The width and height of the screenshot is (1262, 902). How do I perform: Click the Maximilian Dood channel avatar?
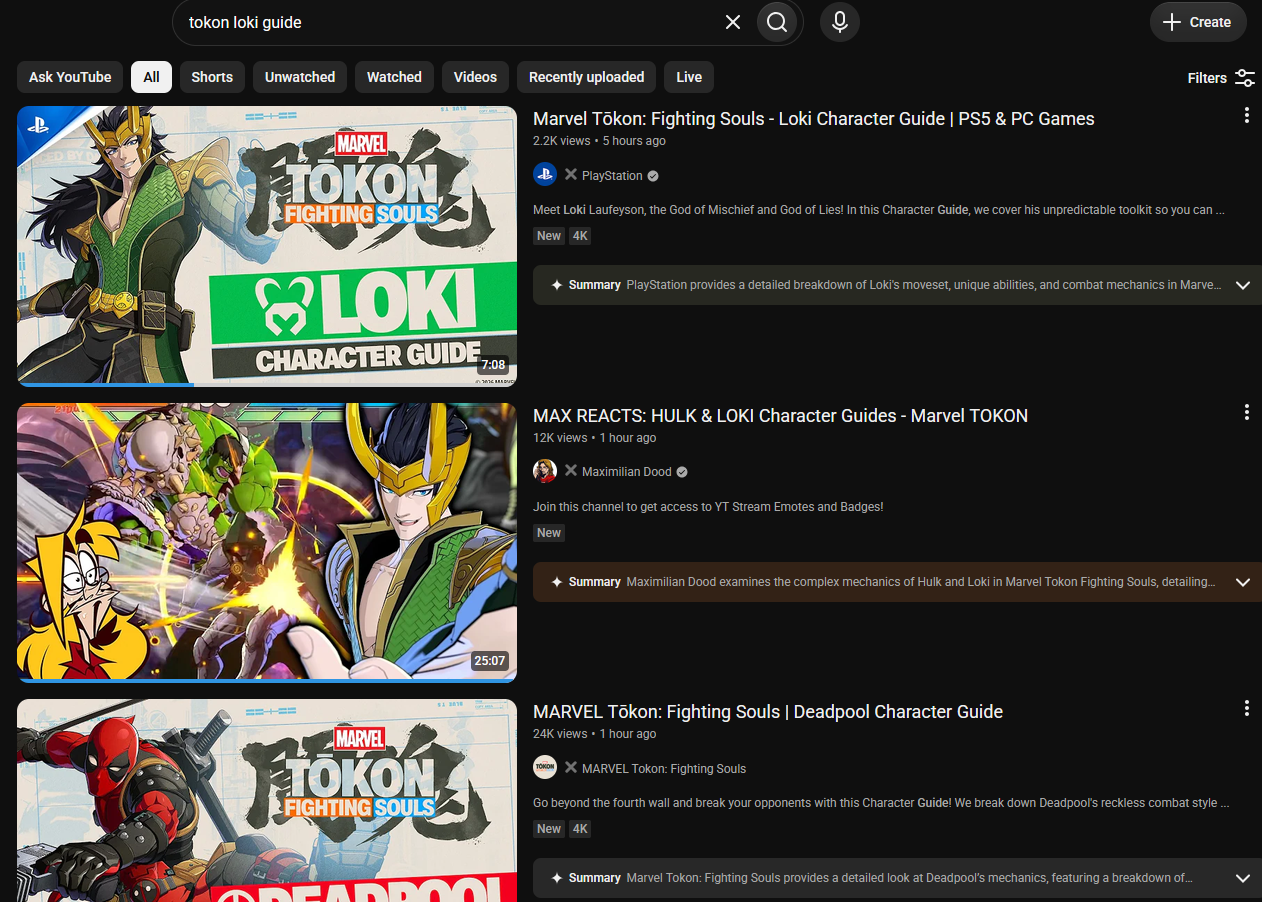545,471
